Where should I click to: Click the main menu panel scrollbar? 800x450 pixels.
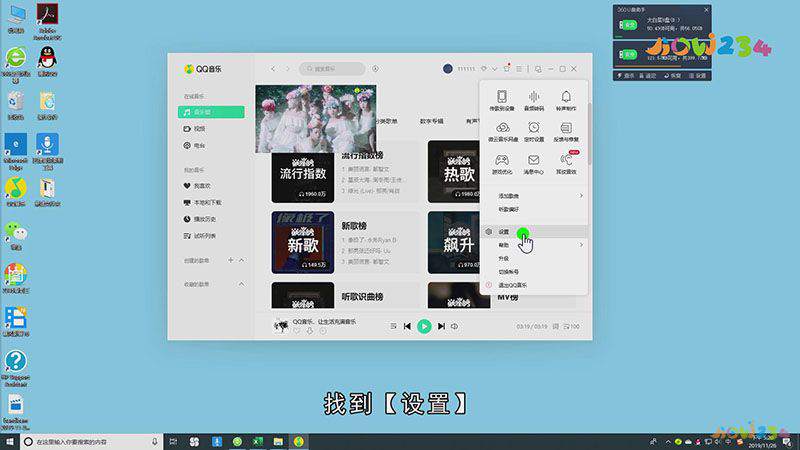pos(589,134)
